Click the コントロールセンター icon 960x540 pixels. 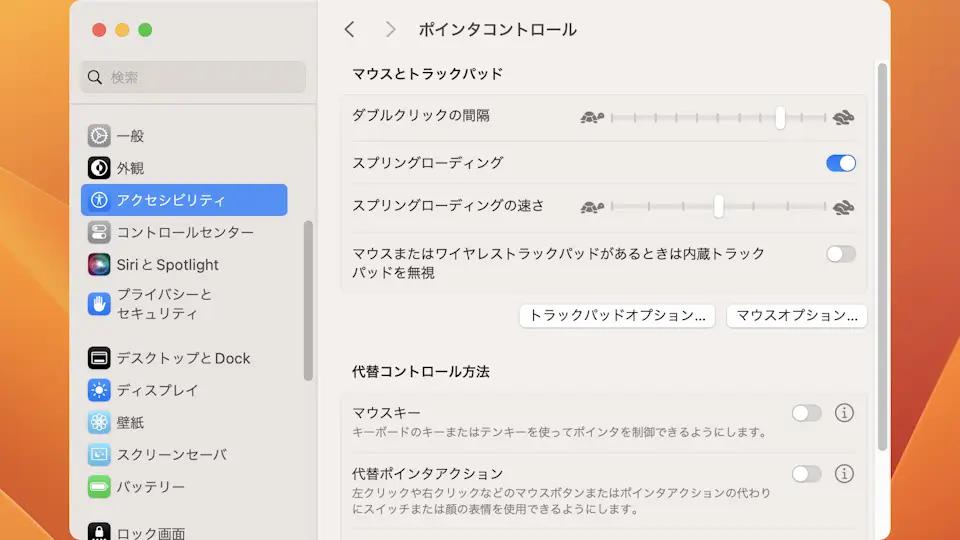coord(99,232)
